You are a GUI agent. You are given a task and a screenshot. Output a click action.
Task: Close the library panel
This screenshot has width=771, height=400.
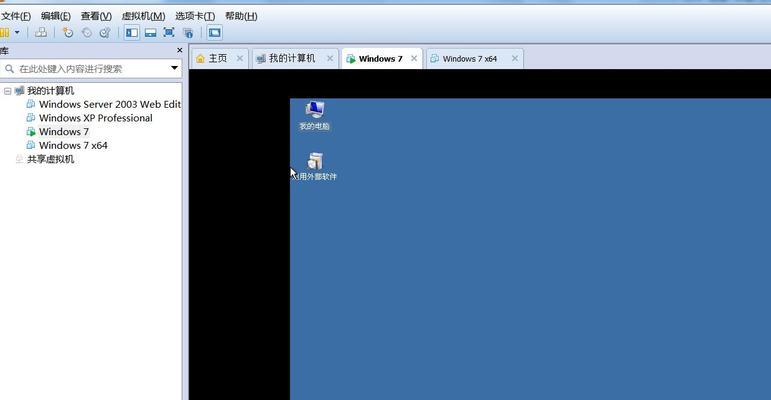179,50
